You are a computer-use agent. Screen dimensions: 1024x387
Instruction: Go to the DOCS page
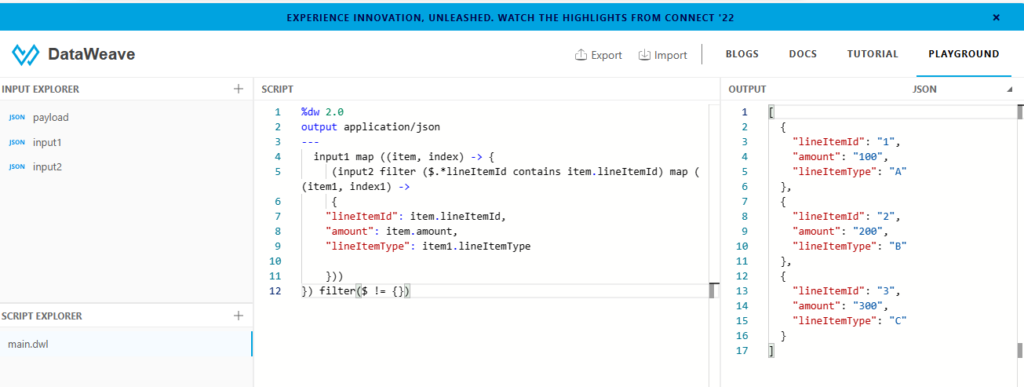tap(803, 54)
